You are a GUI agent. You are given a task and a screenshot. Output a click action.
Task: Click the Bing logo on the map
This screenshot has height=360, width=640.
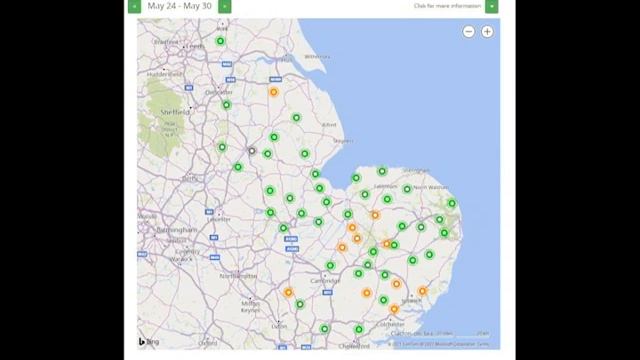click(x=149, y=342)
